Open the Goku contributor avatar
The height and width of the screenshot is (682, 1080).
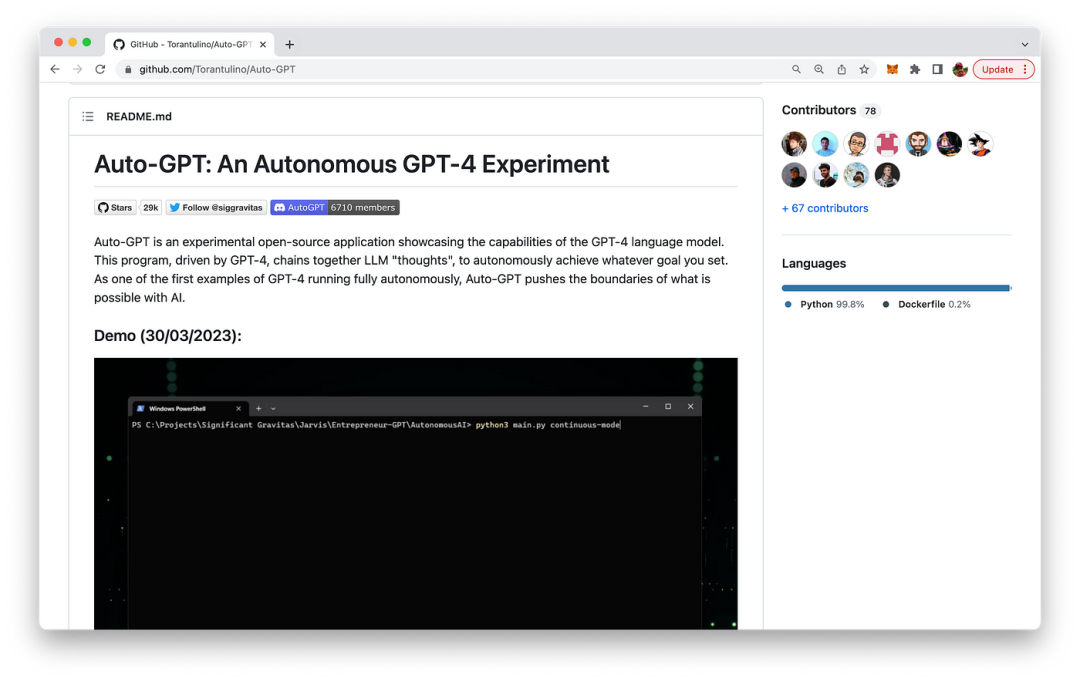click(980, 144)
